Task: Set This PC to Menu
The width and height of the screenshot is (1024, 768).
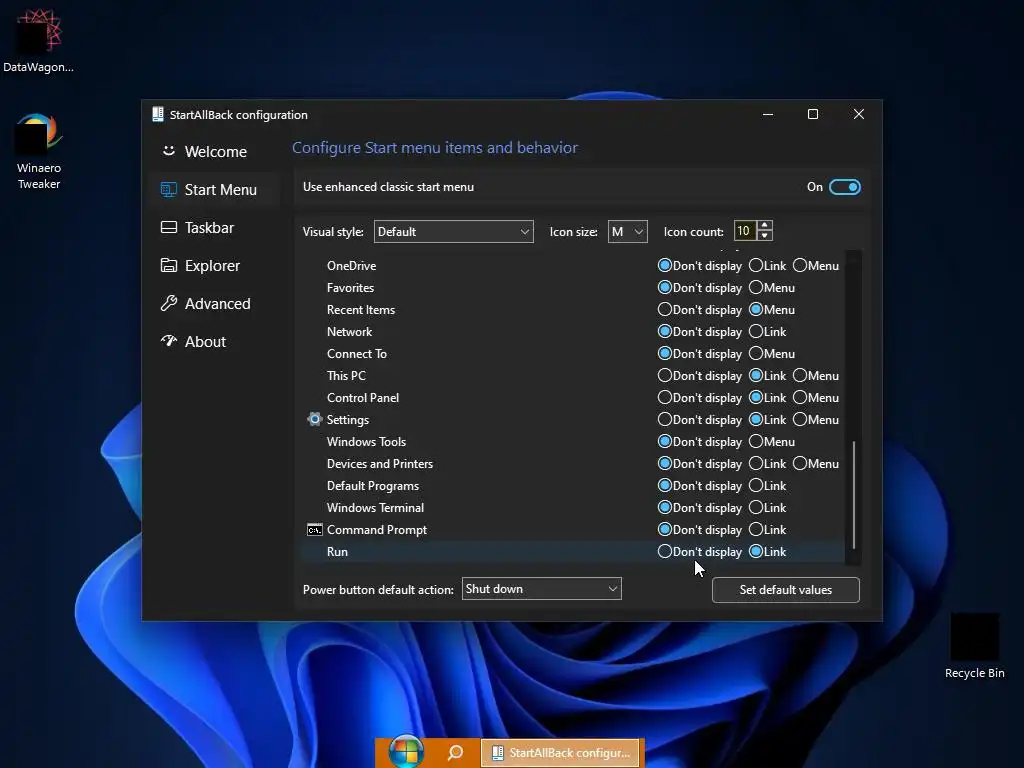Action: pos(816,376)
